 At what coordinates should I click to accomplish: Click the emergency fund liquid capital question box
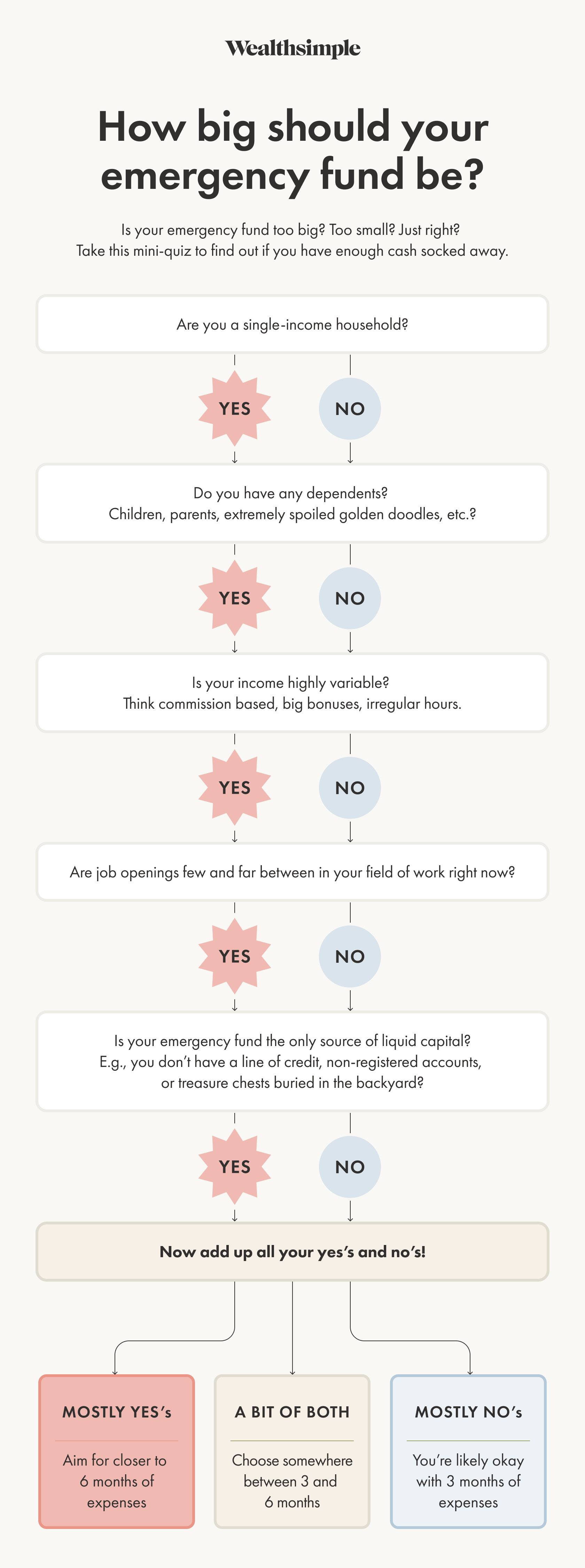click(x=292, y=1062)
